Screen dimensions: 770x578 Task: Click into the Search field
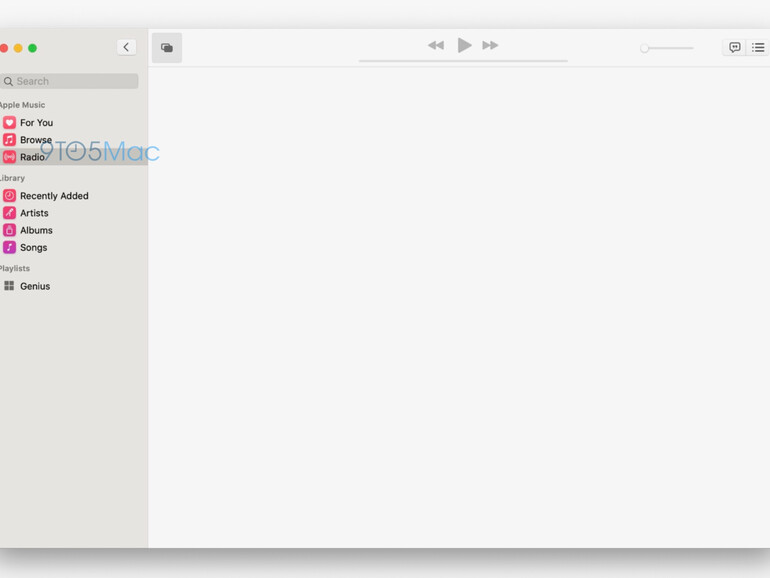pos(69,81)
